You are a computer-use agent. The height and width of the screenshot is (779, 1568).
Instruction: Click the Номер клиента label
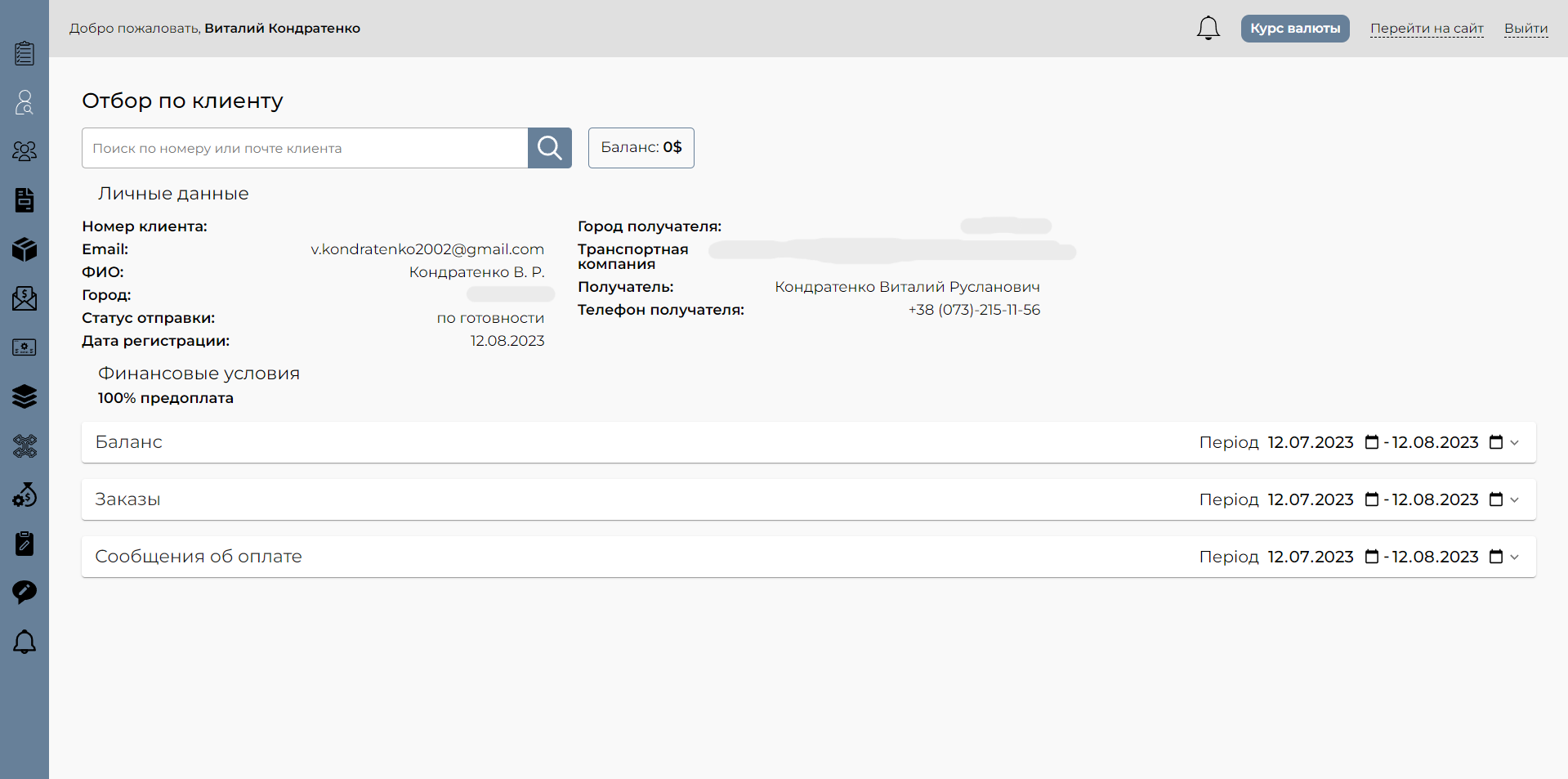[145, 226]
